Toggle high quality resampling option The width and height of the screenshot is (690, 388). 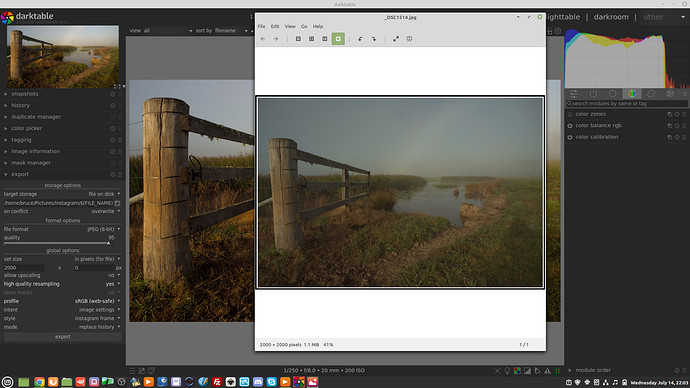point(62,284)
